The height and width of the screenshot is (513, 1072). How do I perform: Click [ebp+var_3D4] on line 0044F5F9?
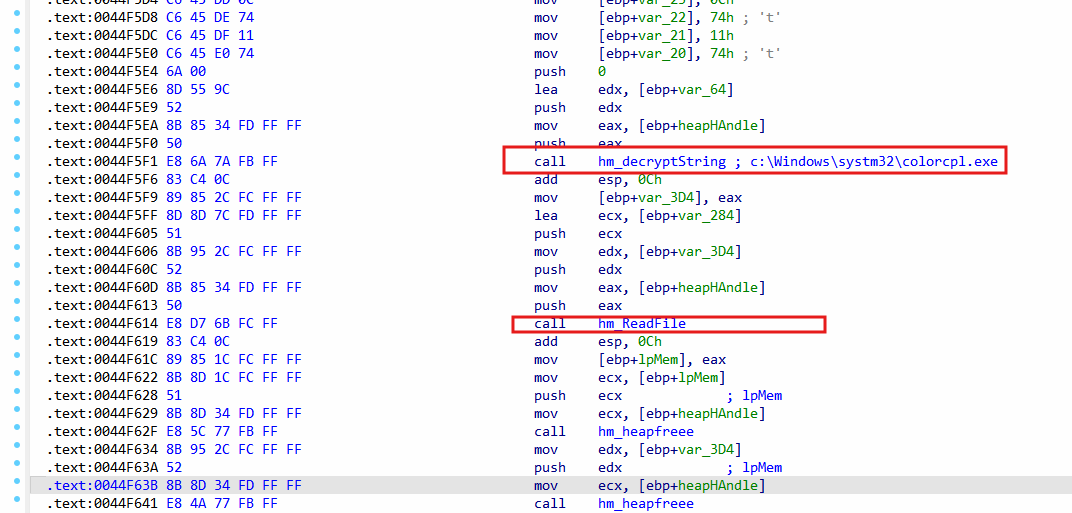651,198
